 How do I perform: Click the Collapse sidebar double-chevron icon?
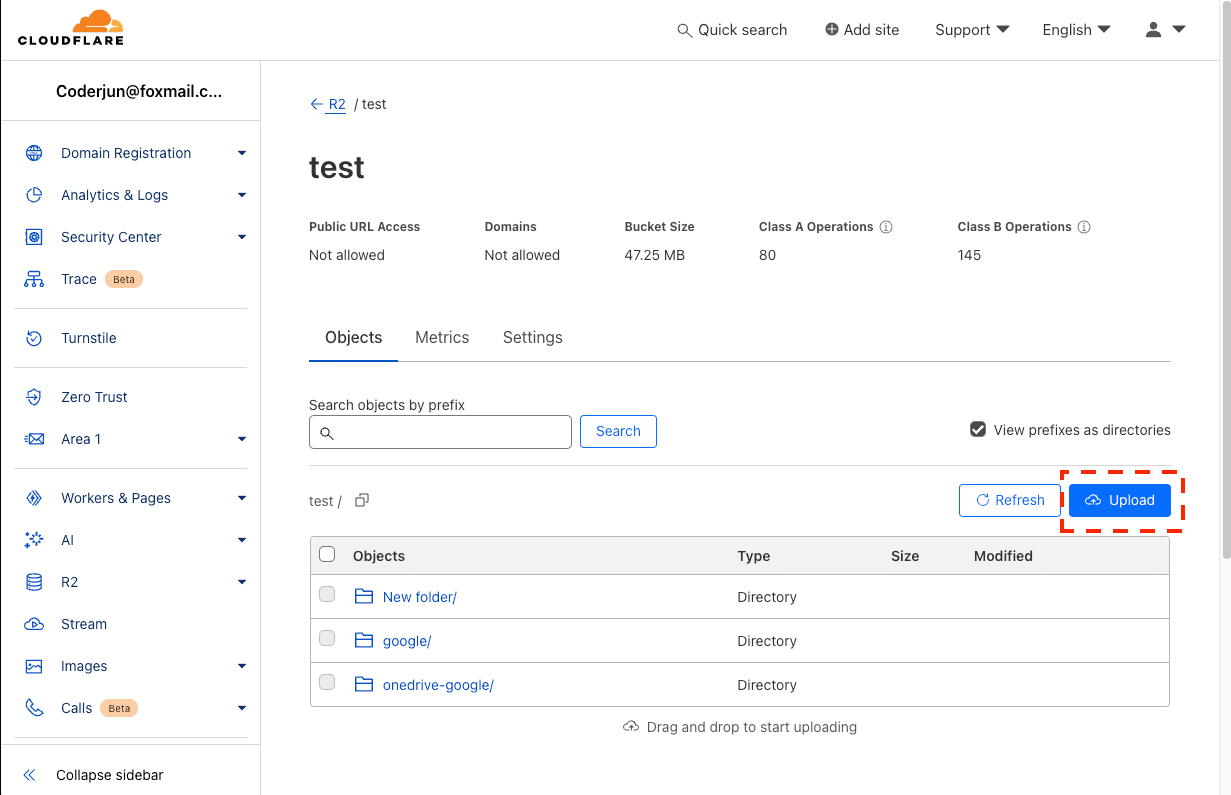(29, 775)
